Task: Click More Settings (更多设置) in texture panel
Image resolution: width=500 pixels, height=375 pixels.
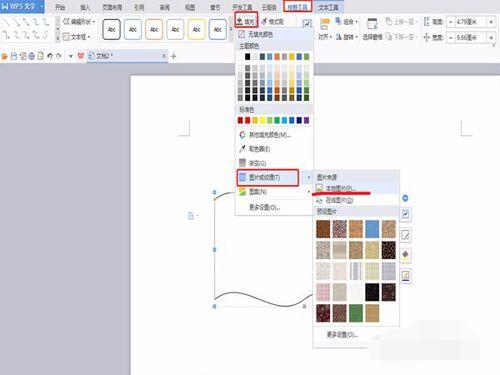Action: click(x=342, y=335)
